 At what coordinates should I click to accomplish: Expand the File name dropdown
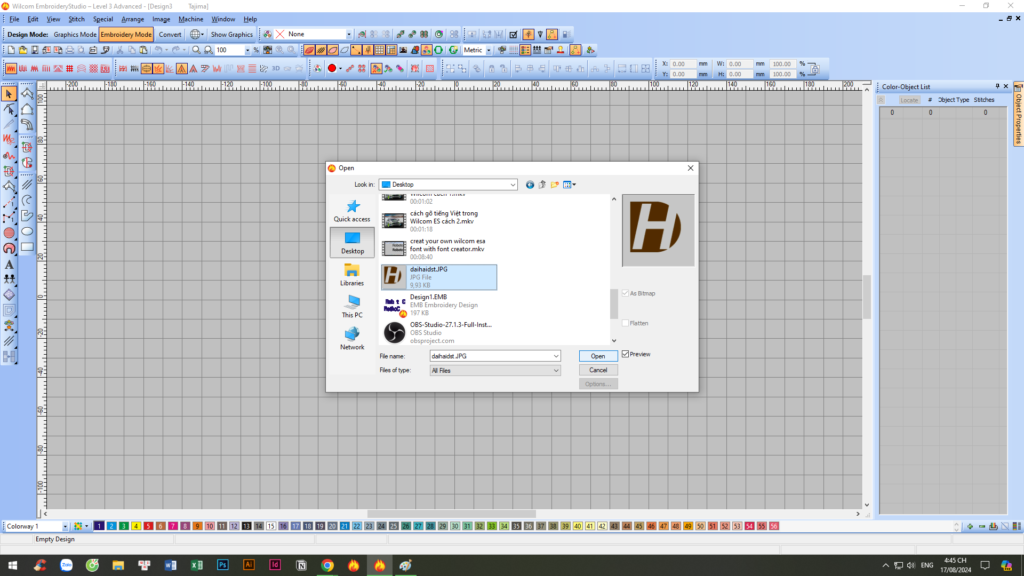pyautogui.click(x=556, y=356)
